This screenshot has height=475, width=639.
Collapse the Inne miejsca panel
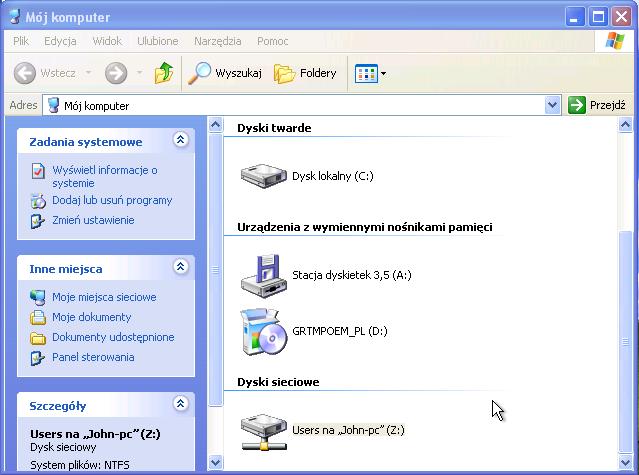tap(181, 267)
